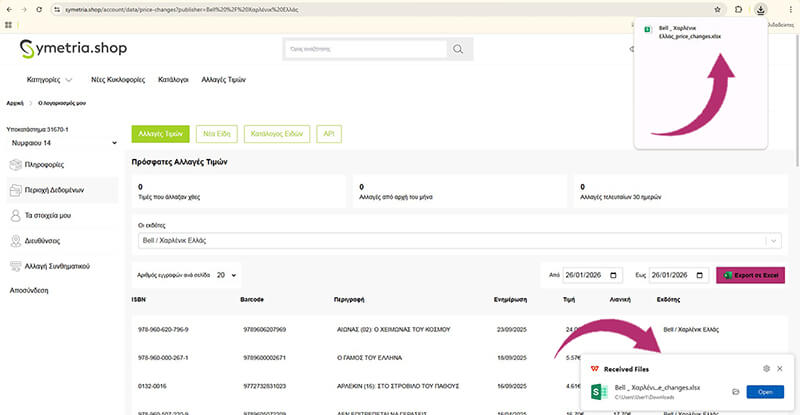Click the search magnifier icon

458,48
